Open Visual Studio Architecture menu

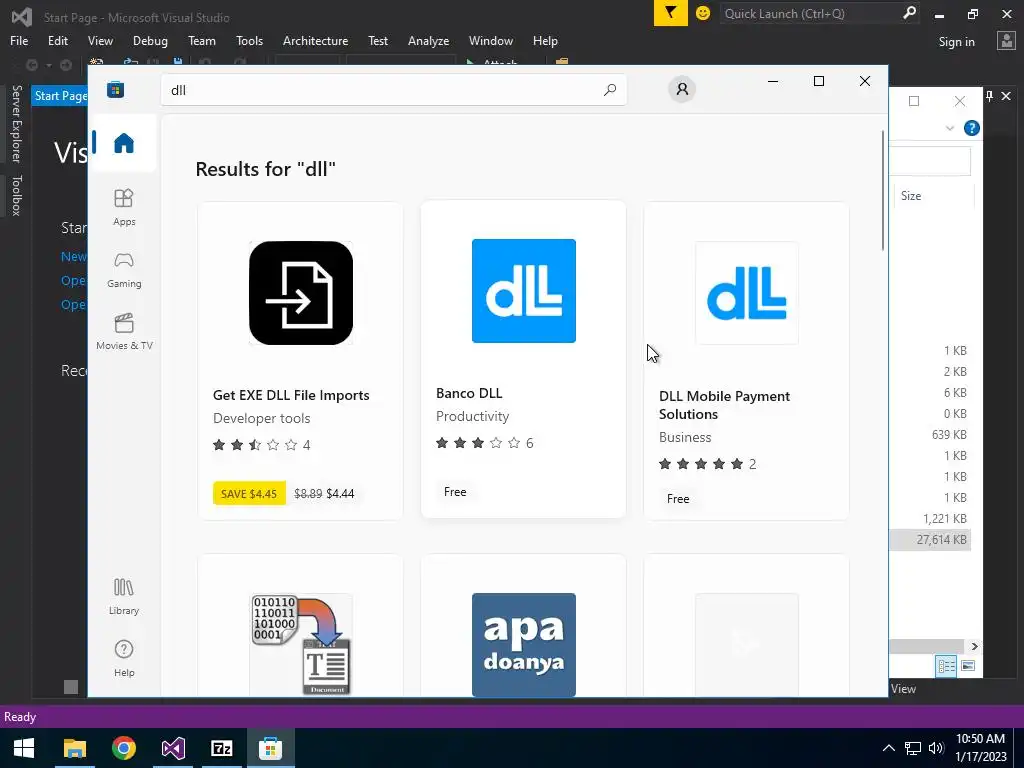[315, 40]
